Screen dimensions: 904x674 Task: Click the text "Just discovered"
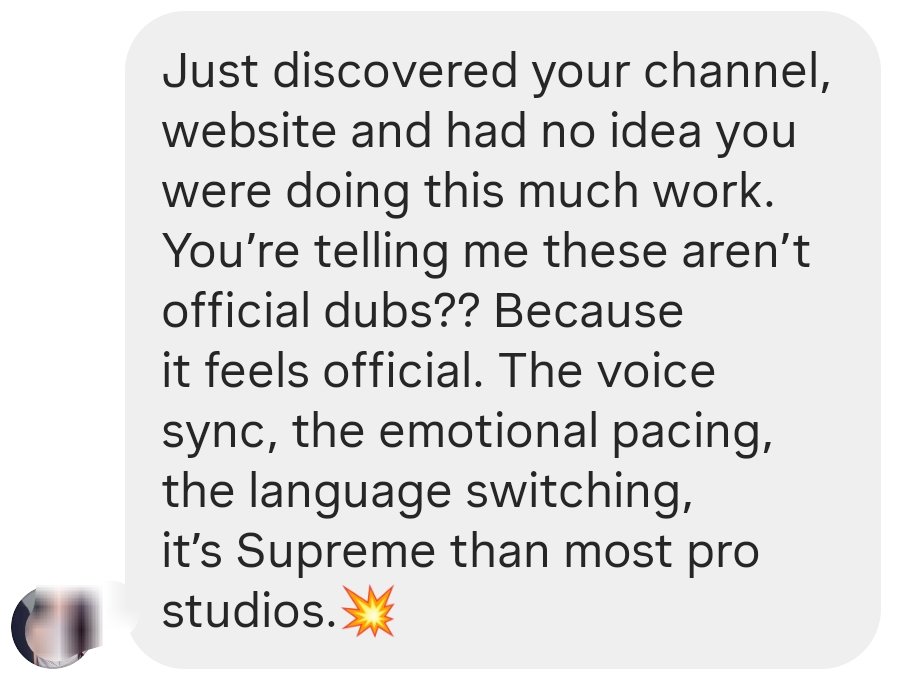click(x=340, y=71)
